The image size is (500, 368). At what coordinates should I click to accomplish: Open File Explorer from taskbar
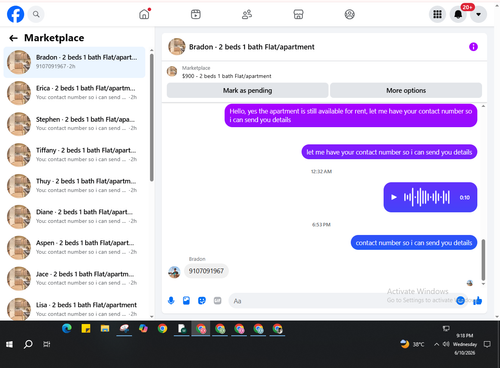[x=105, y=329]
